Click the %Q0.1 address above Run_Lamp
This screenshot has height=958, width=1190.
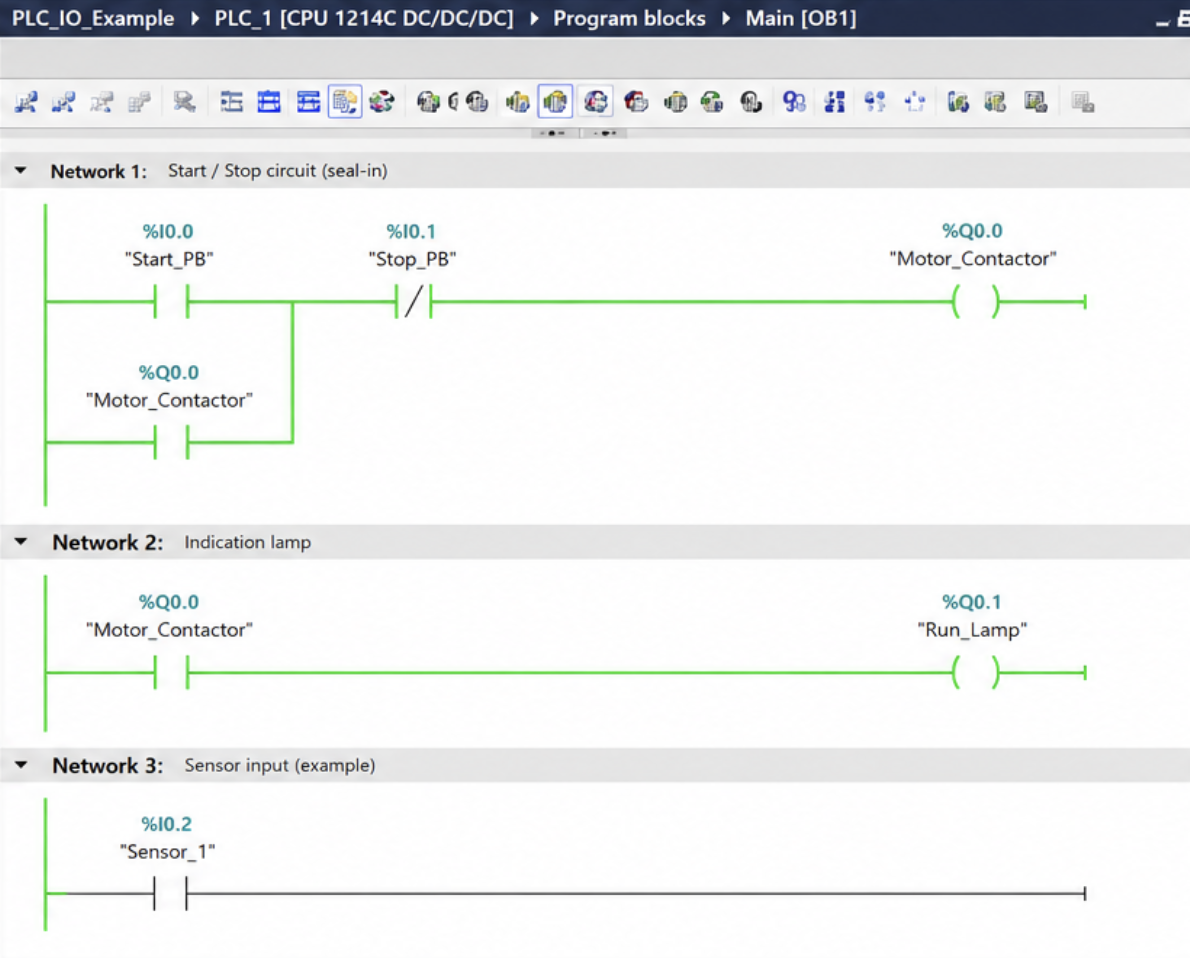972,602
